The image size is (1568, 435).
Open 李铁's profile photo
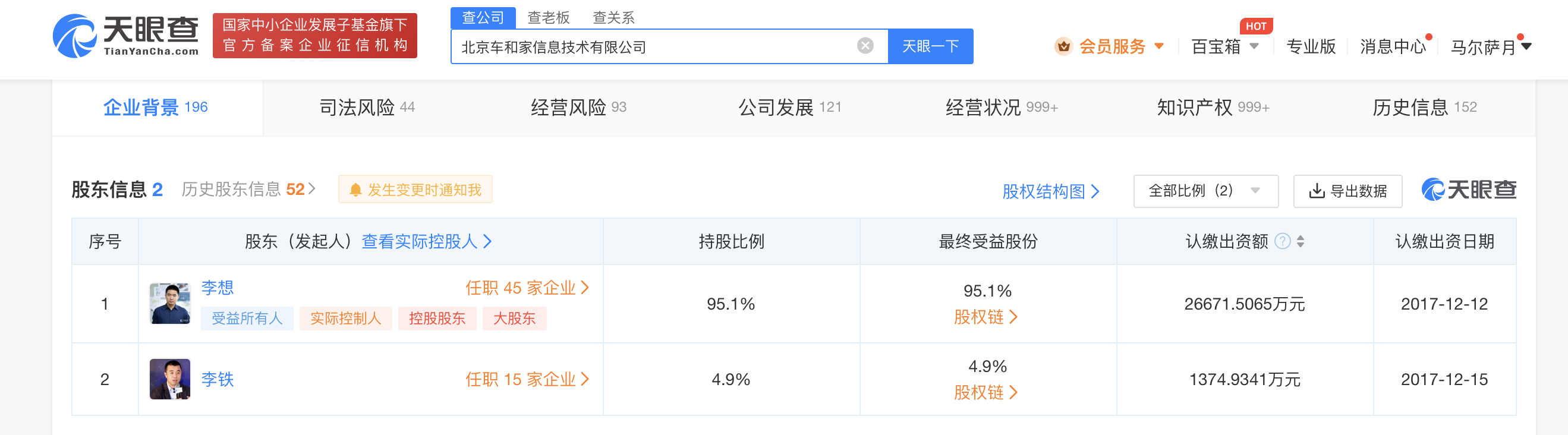(x=170, y=379)
